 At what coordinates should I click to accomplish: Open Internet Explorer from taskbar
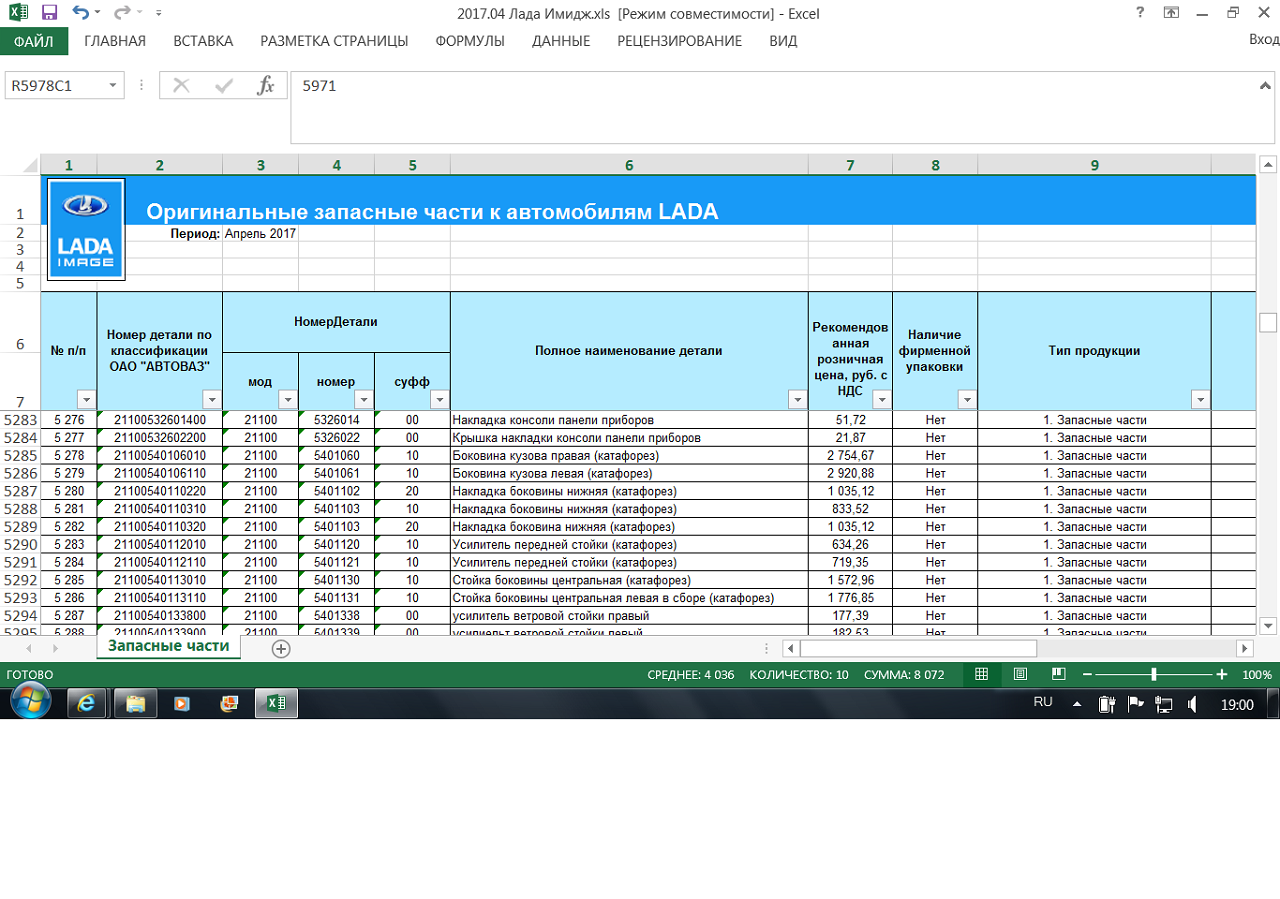pos(87,704)
